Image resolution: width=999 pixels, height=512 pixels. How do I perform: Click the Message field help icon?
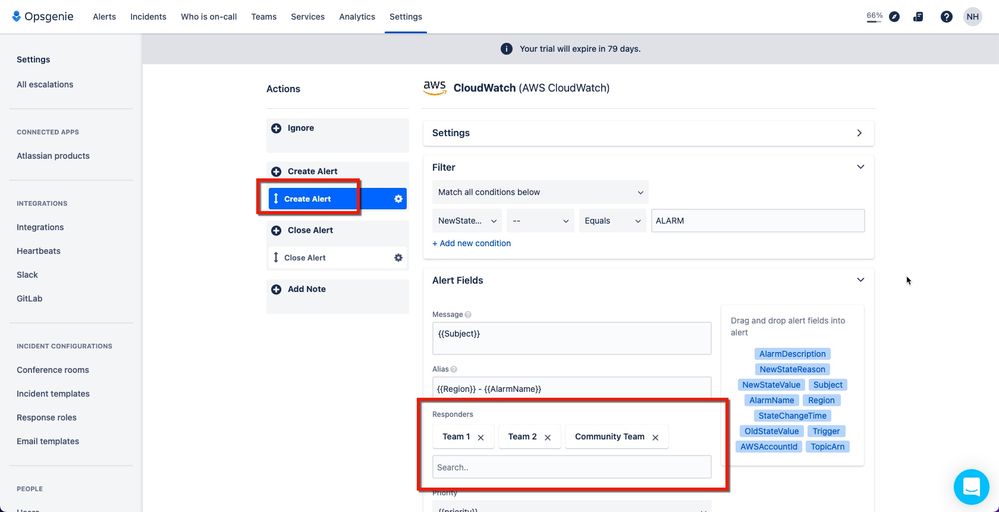click(x=468, y=315)
